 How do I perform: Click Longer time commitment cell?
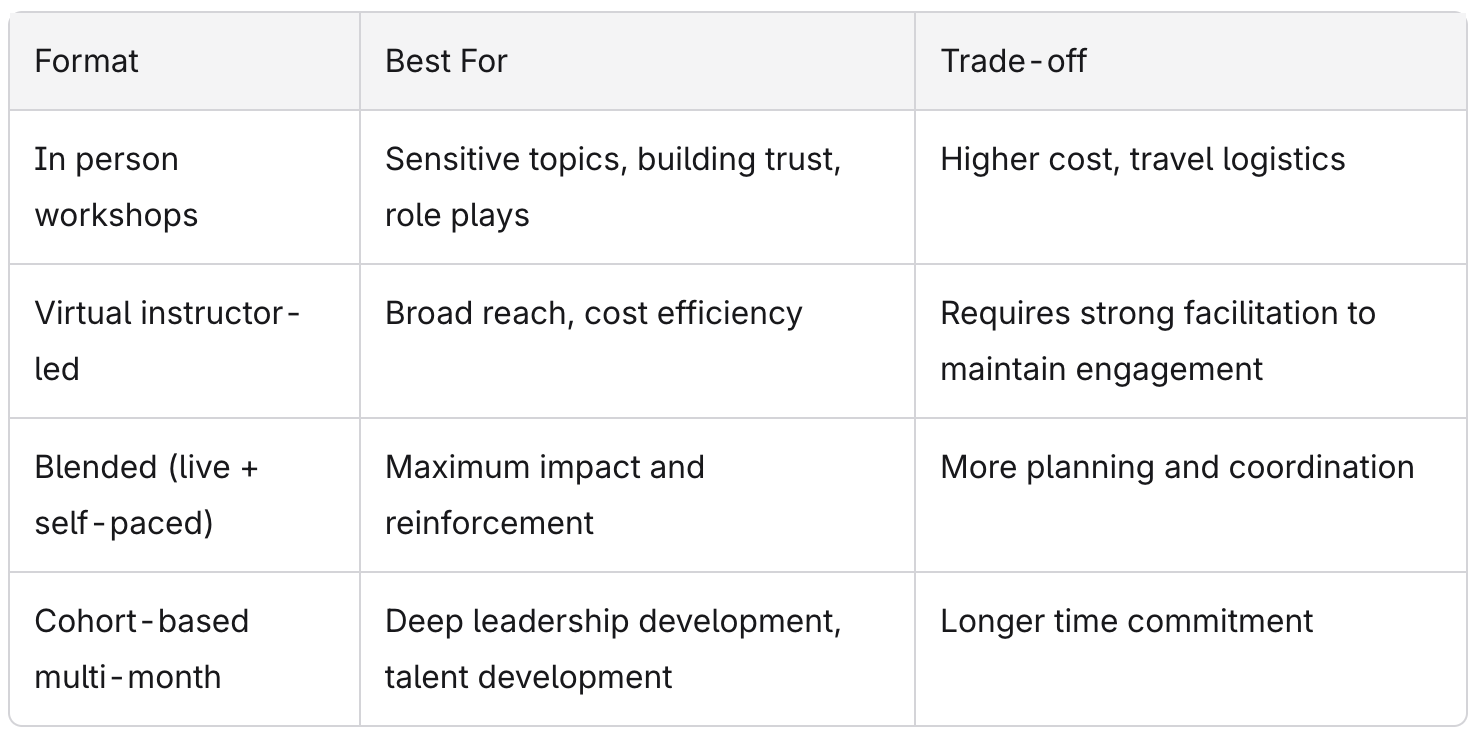click(1190, 649)
